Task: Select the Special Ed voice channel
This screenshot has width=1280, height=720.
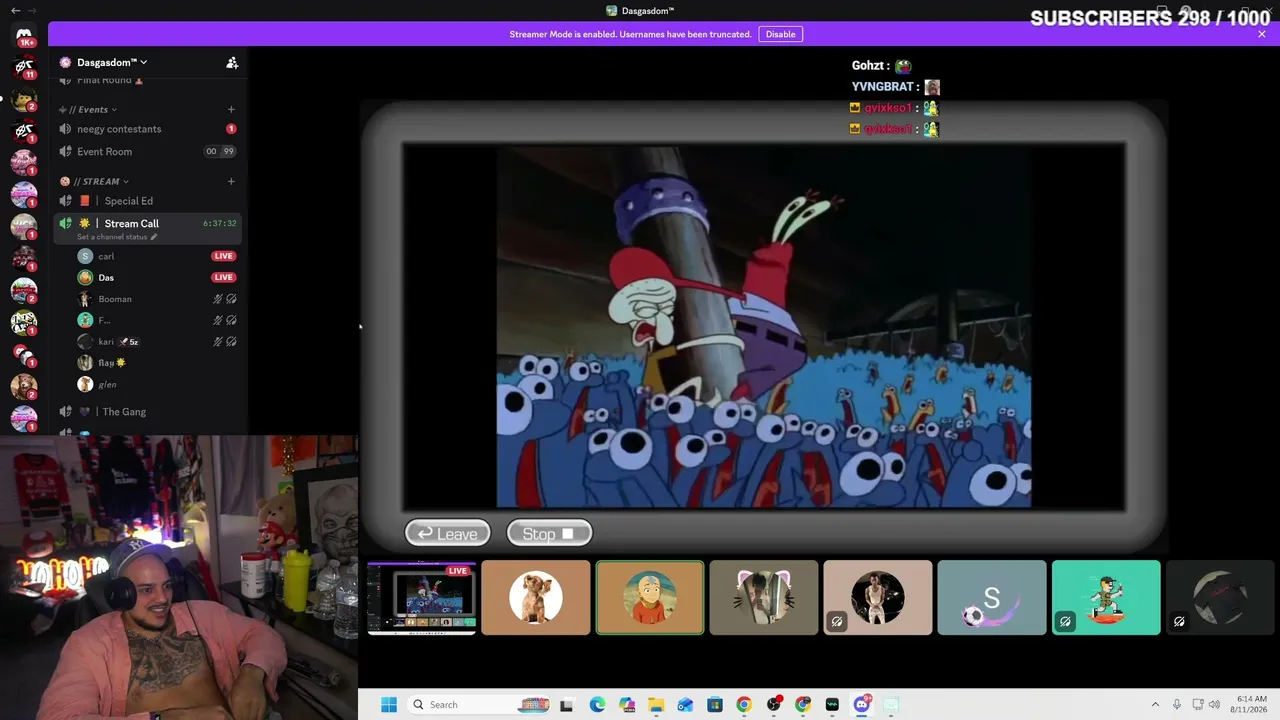Action: (x=148, y=201)
